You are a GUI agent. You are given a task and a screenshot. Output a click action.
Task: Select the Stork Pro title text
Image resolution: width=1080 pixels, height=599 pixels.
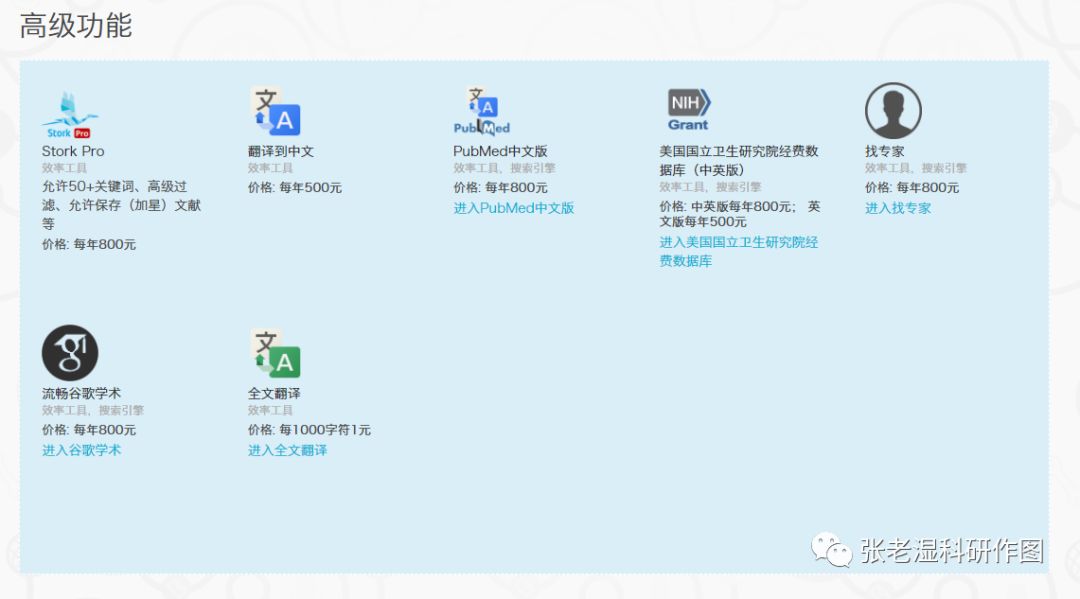point(73,151)
